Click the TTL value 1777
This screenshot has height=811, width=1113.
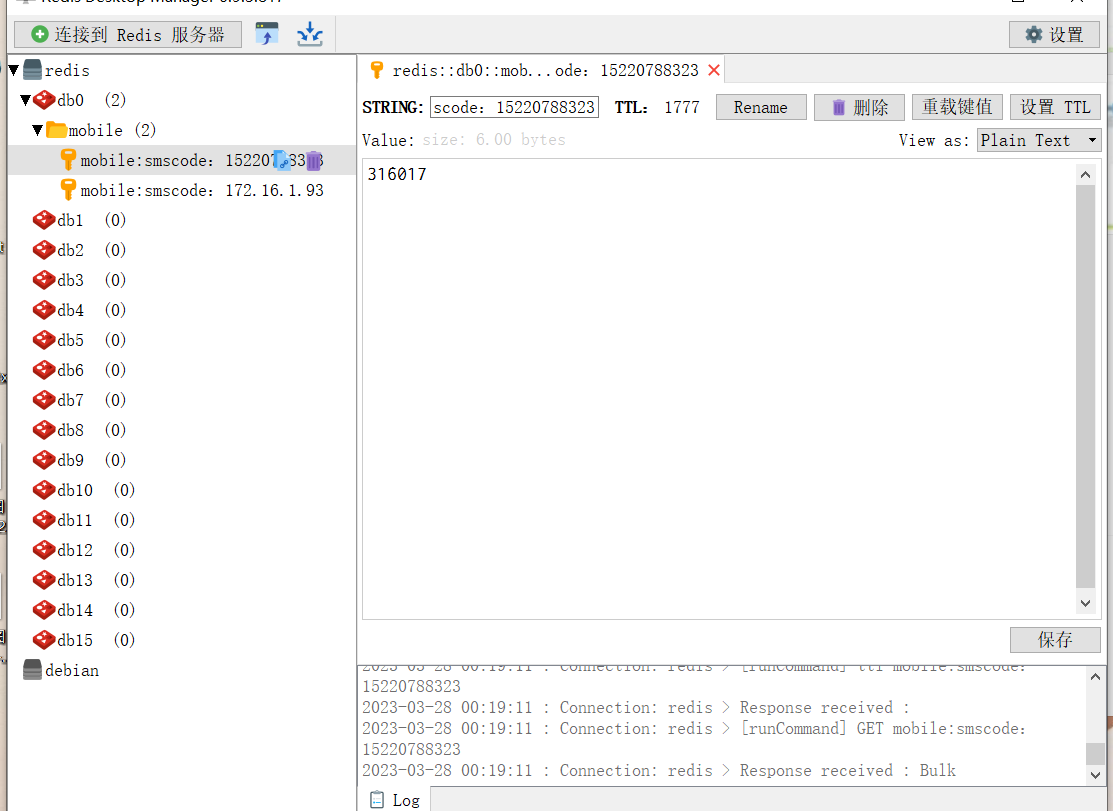pos(681,107)
